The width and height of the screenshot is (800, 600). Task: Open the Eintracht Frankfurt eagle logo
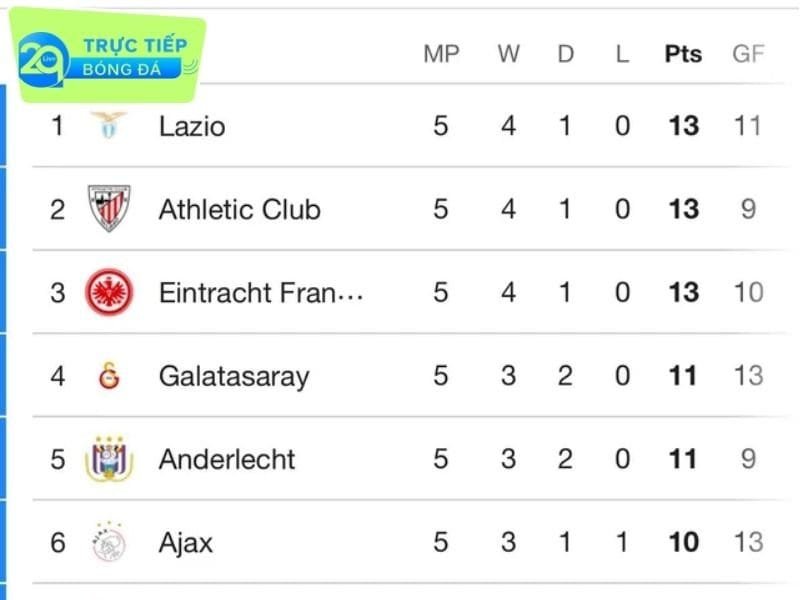point(109,292)
